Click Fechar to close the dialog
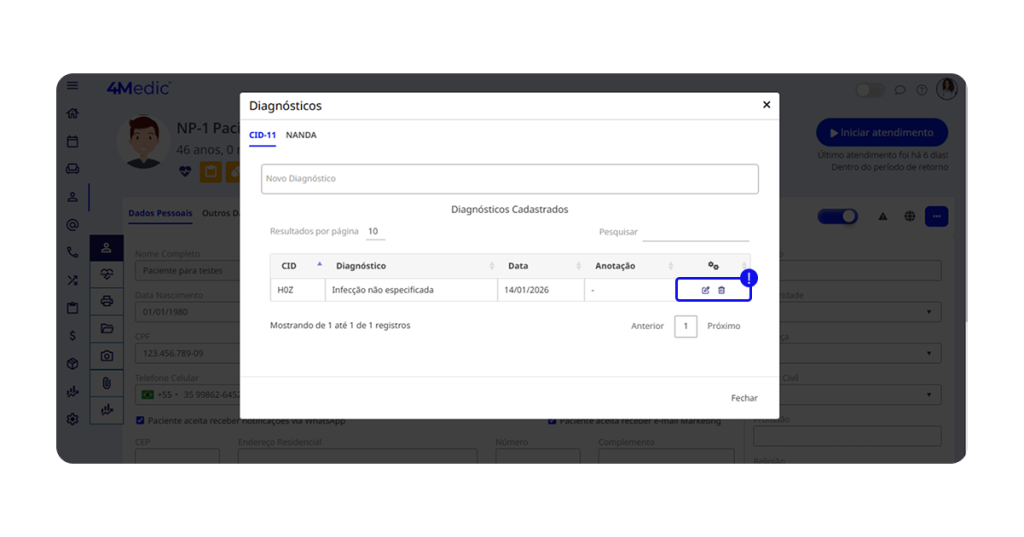The height and width of the screenshot is (537, 1024). click(x=743, y=398)
